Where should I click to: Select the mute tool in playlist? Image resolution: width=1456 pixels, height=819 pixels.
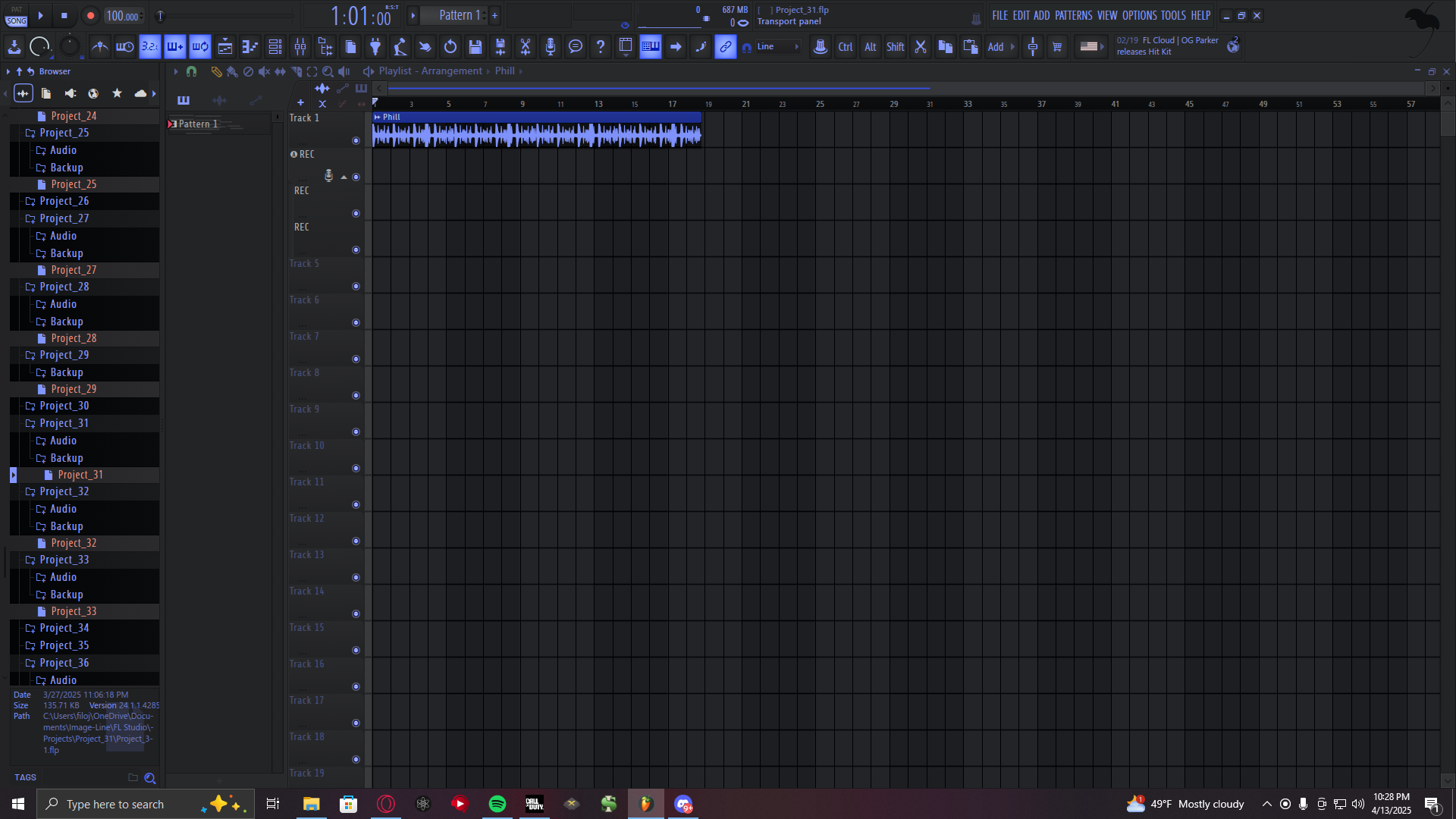coord(264,71)
